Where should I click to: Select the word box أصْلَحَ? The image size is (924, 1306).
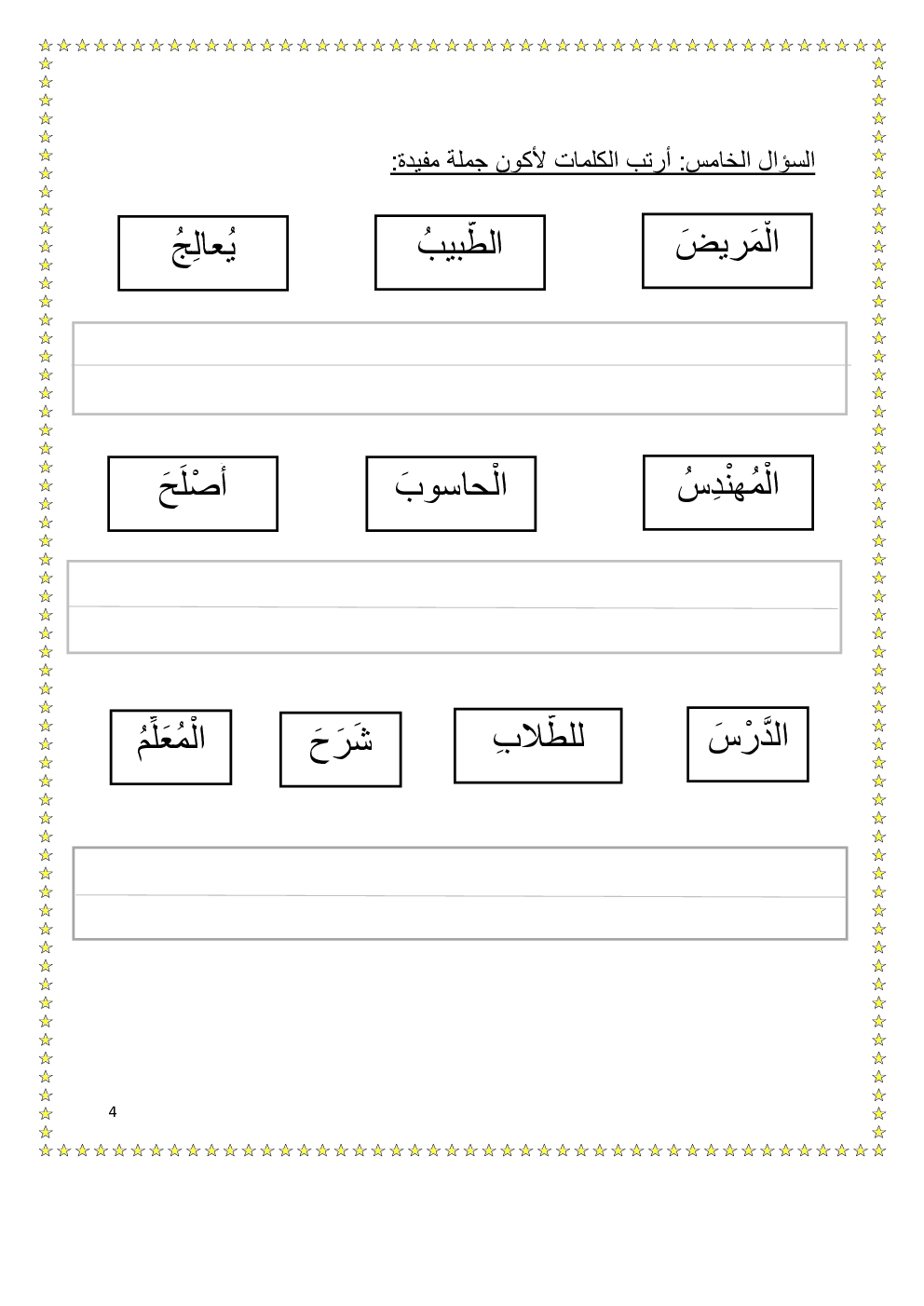[x=193, y=494]
